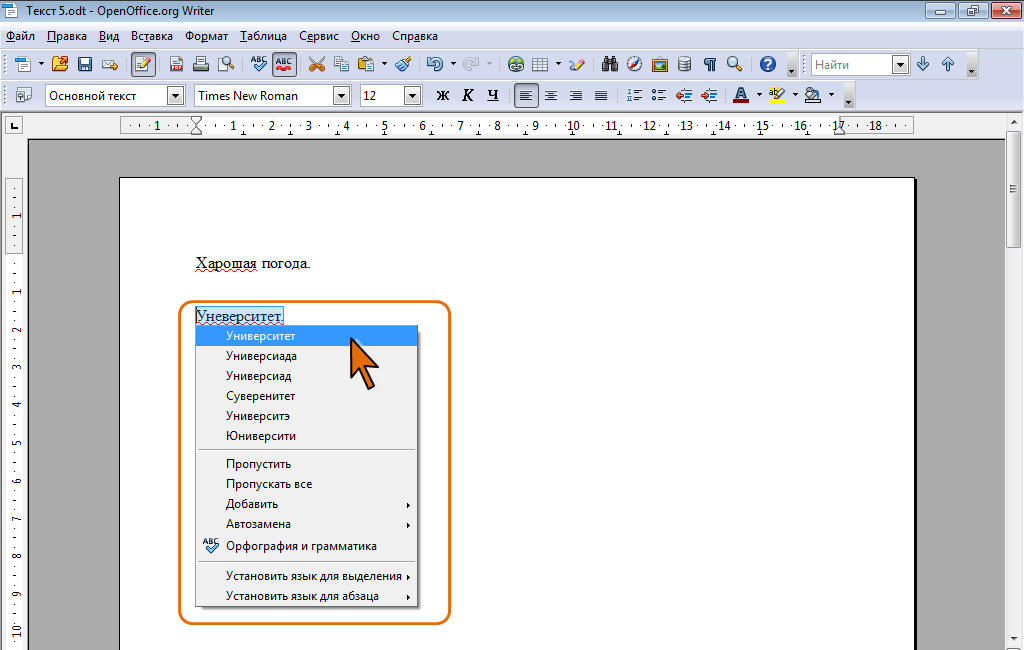Image resolution: width=1024 pixels, height=650 pixels.
Task: Undo the last action
Action: tap(435, 64)
